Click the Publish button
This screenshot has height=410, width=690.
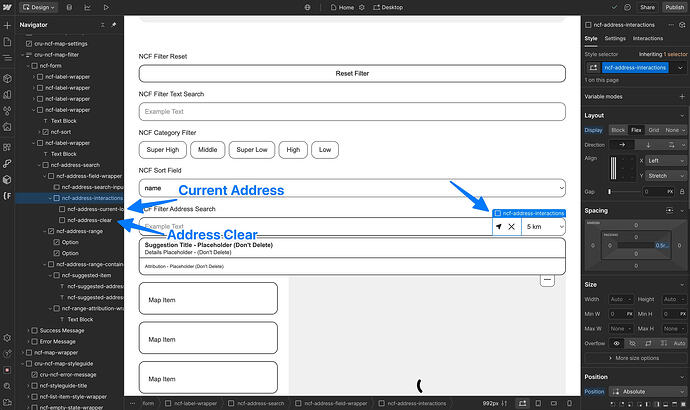click(675, 7)
